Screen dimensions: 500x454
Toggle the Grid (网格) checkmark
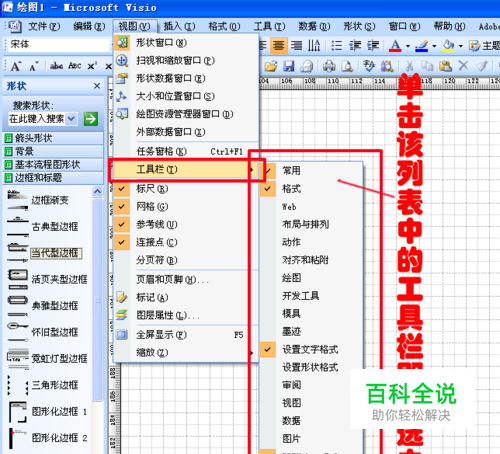[x=186, y=207]
